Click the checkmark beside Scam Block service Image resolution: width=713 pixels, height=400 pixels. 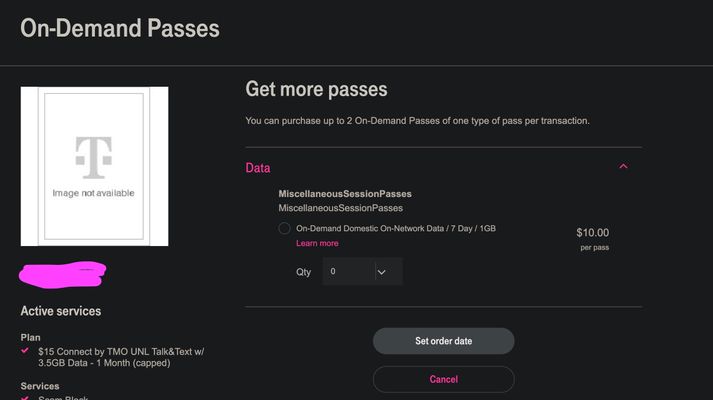tap(25, 398)
